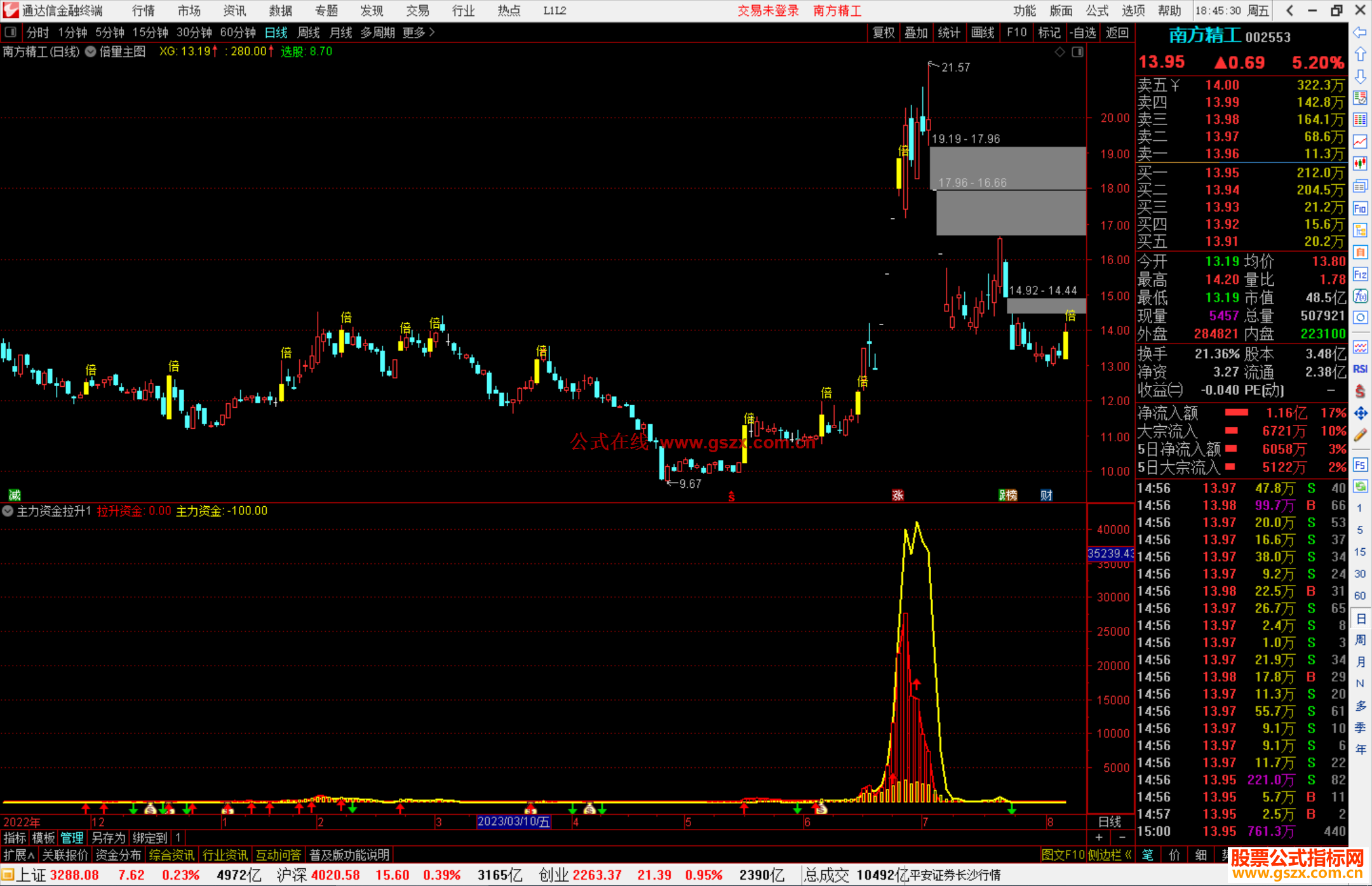Click the 返回 button
The width and height of the screenshot is (1372, 886).
click(x=1117, y=32)
